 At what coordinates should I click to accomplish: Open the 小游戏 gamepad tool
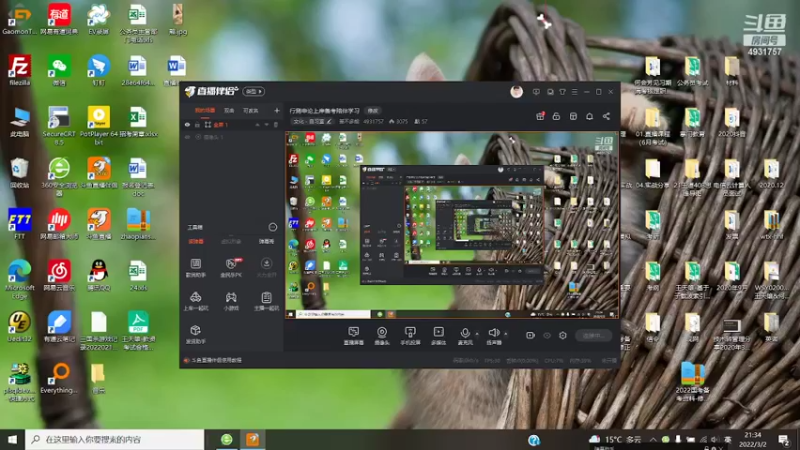231,301
